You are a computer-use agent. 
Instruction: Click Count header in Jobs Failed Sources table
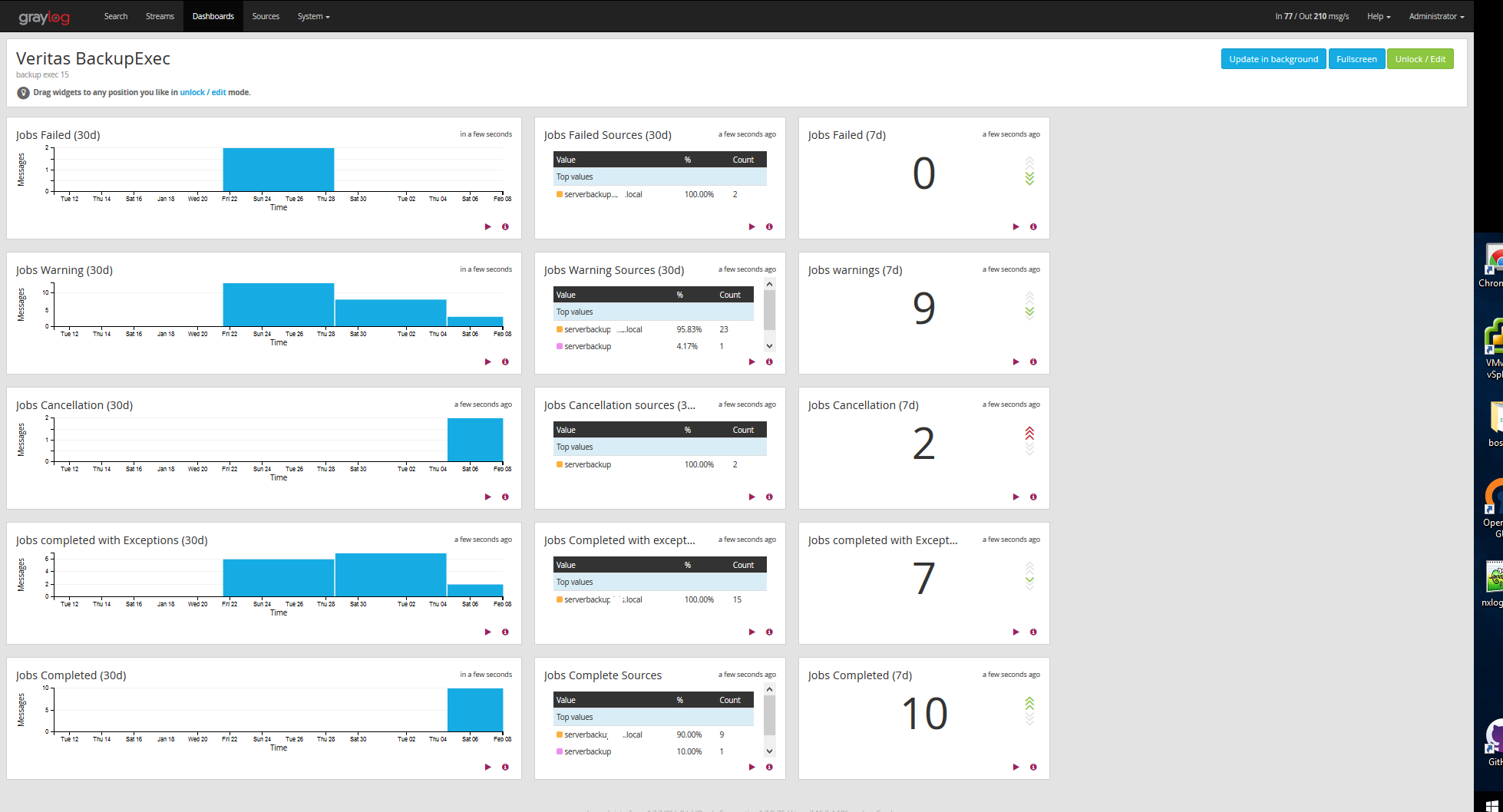tap(743, 160)
